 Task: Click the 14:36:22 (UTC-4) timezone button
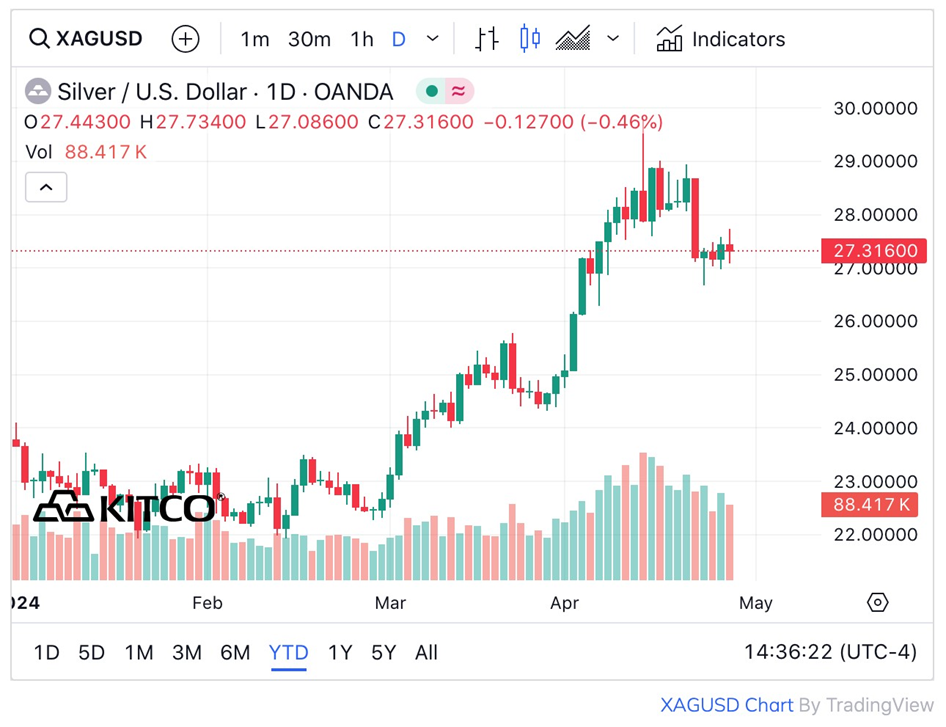click(830, 653)
